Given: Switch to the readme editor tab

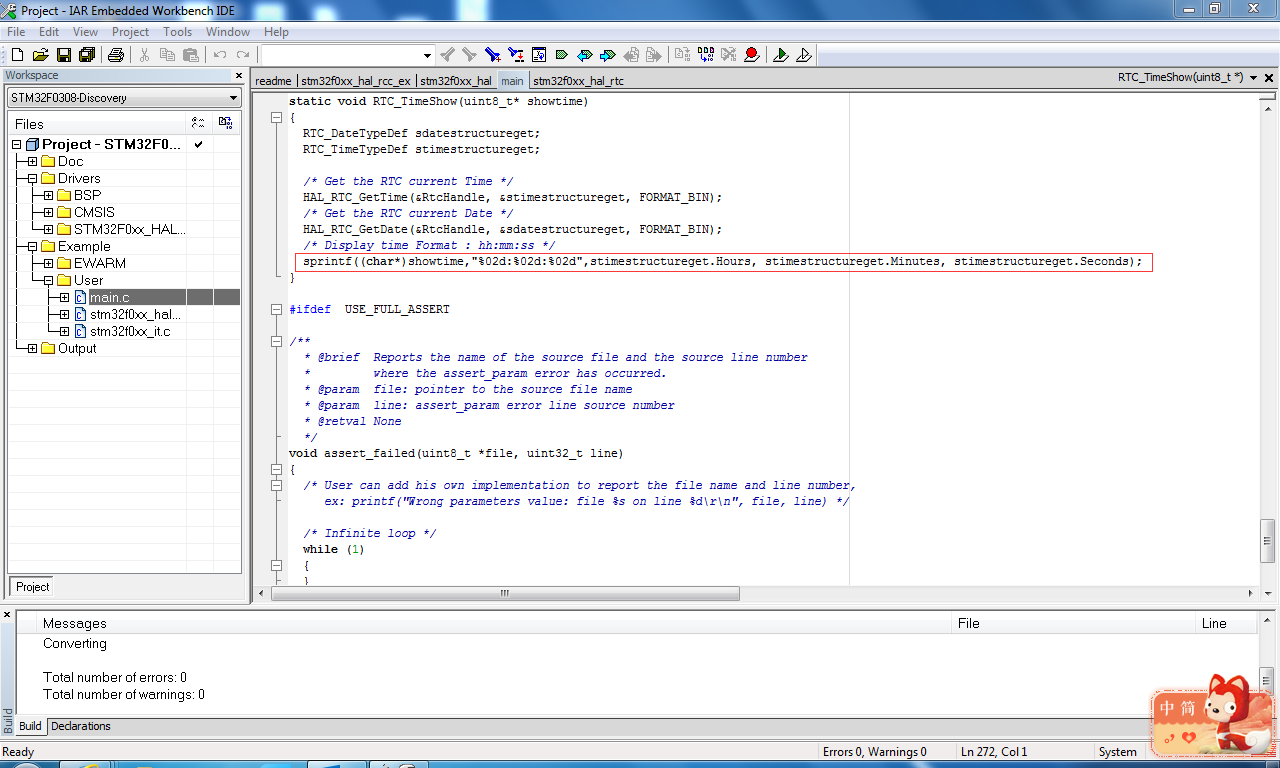Looking at the screenshot, I should point(273,81).
